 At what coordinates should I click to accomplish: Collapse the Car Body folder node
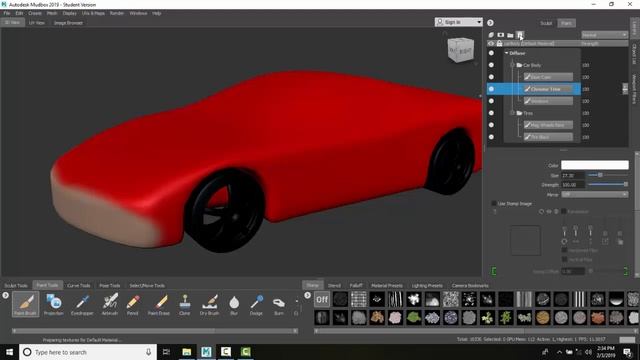512,65
